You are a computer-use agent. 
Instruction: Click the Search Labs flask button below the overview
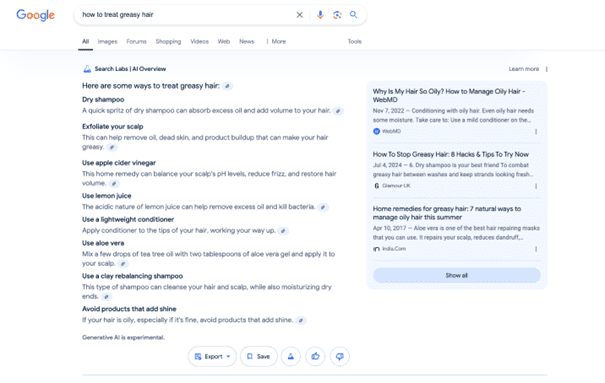(x=291, y=356)
